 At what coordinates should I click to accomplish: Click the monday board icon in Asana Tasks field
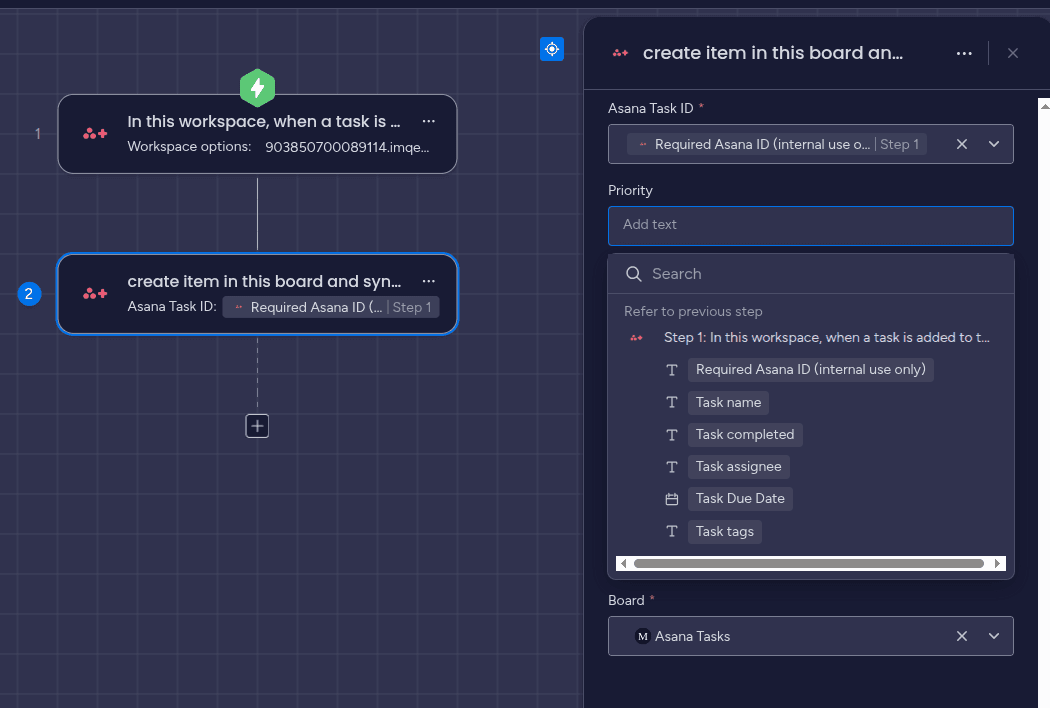(641, 636)
